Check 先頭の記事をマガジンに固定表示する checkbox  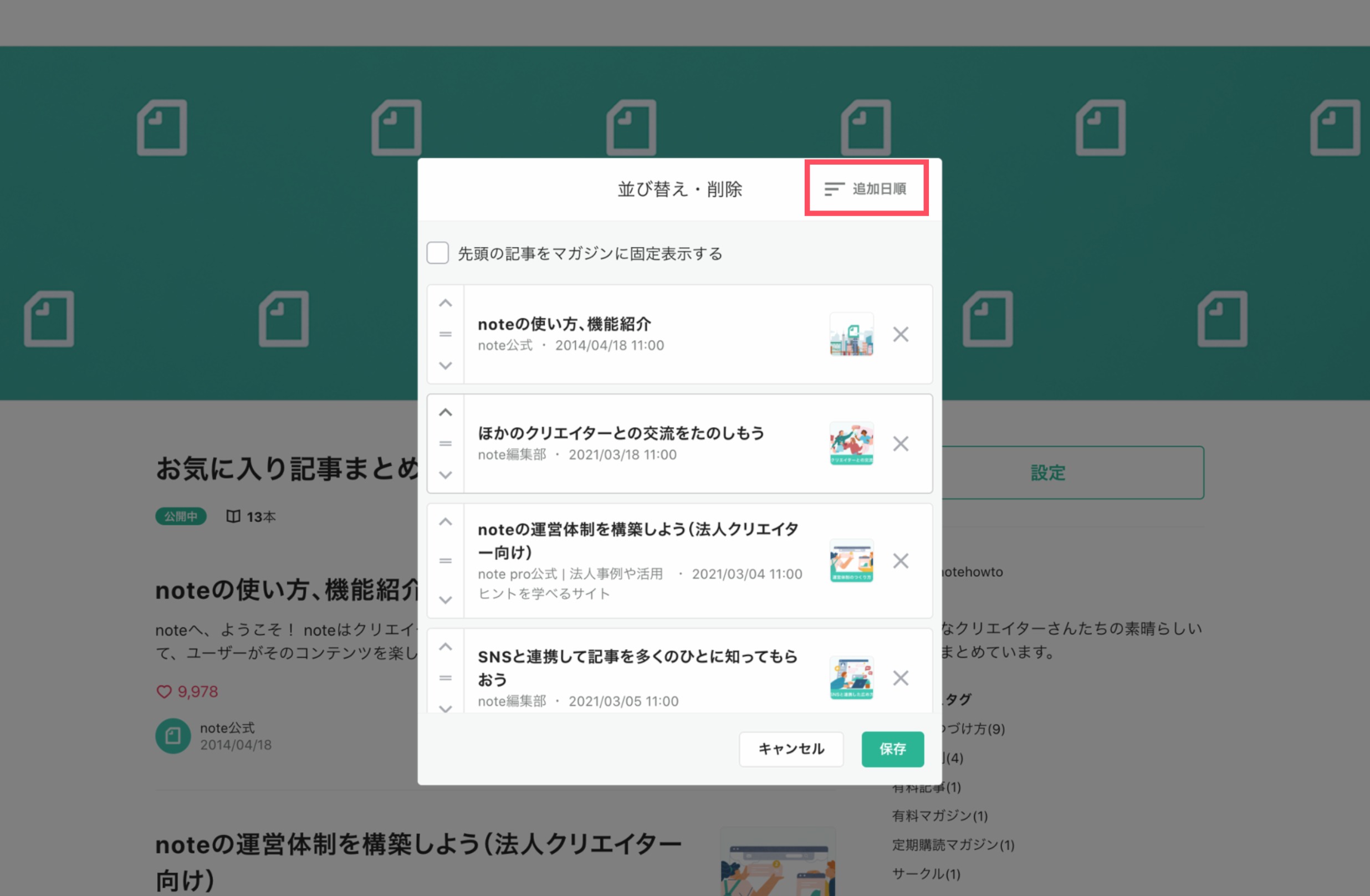[x=437, y=253]
